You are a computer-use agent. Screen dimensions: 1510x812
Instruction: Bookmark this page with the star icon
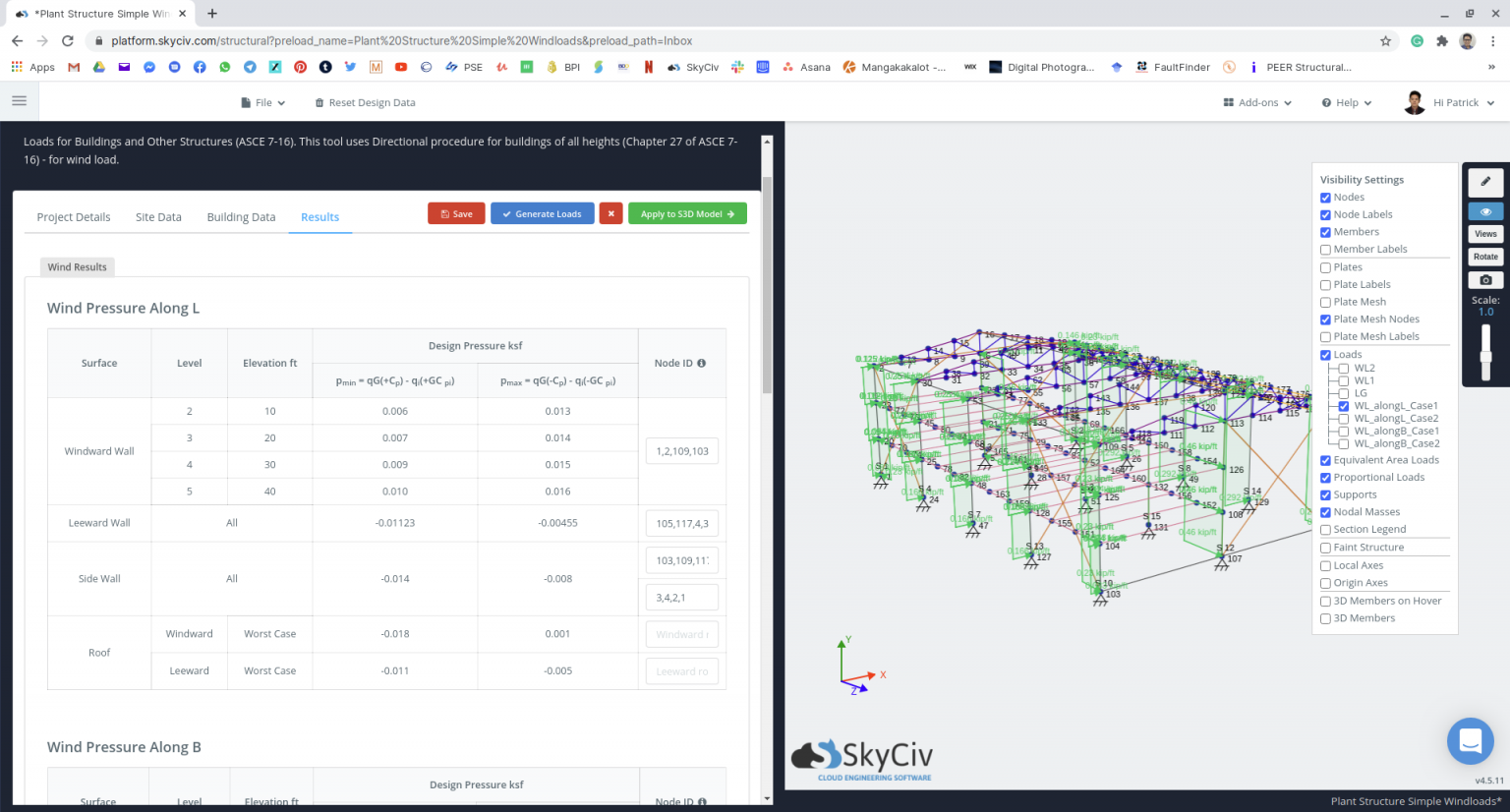(x=1385, y=41)
